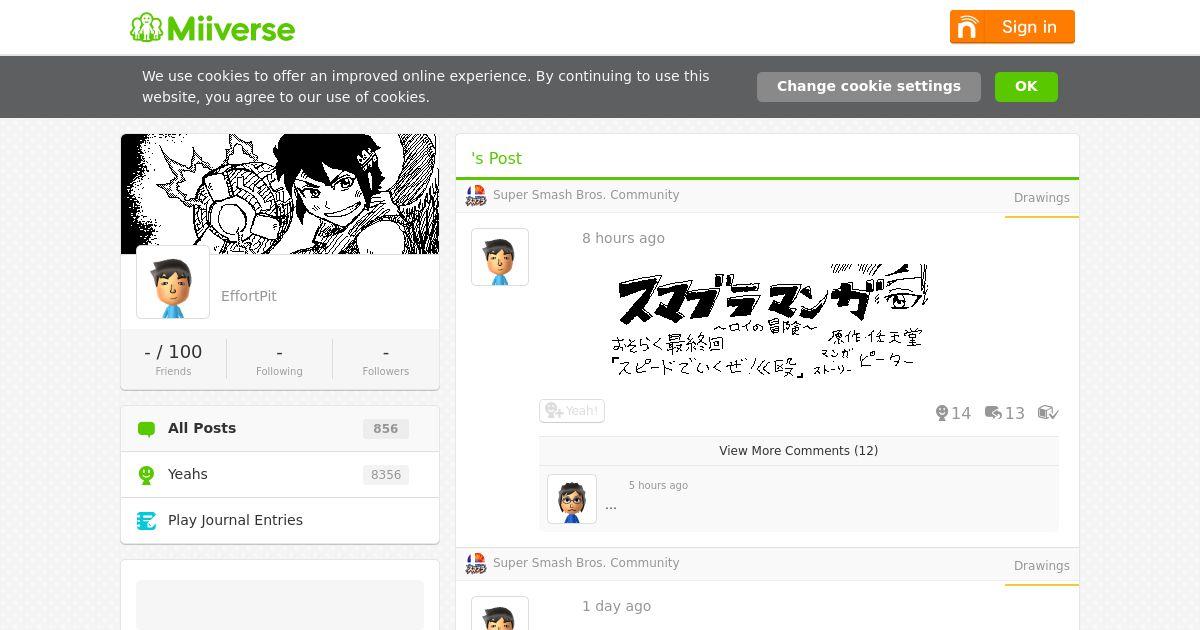
Task: Select the Drawings tag on the 8 hours ago post
Action: pos(1041,198)
